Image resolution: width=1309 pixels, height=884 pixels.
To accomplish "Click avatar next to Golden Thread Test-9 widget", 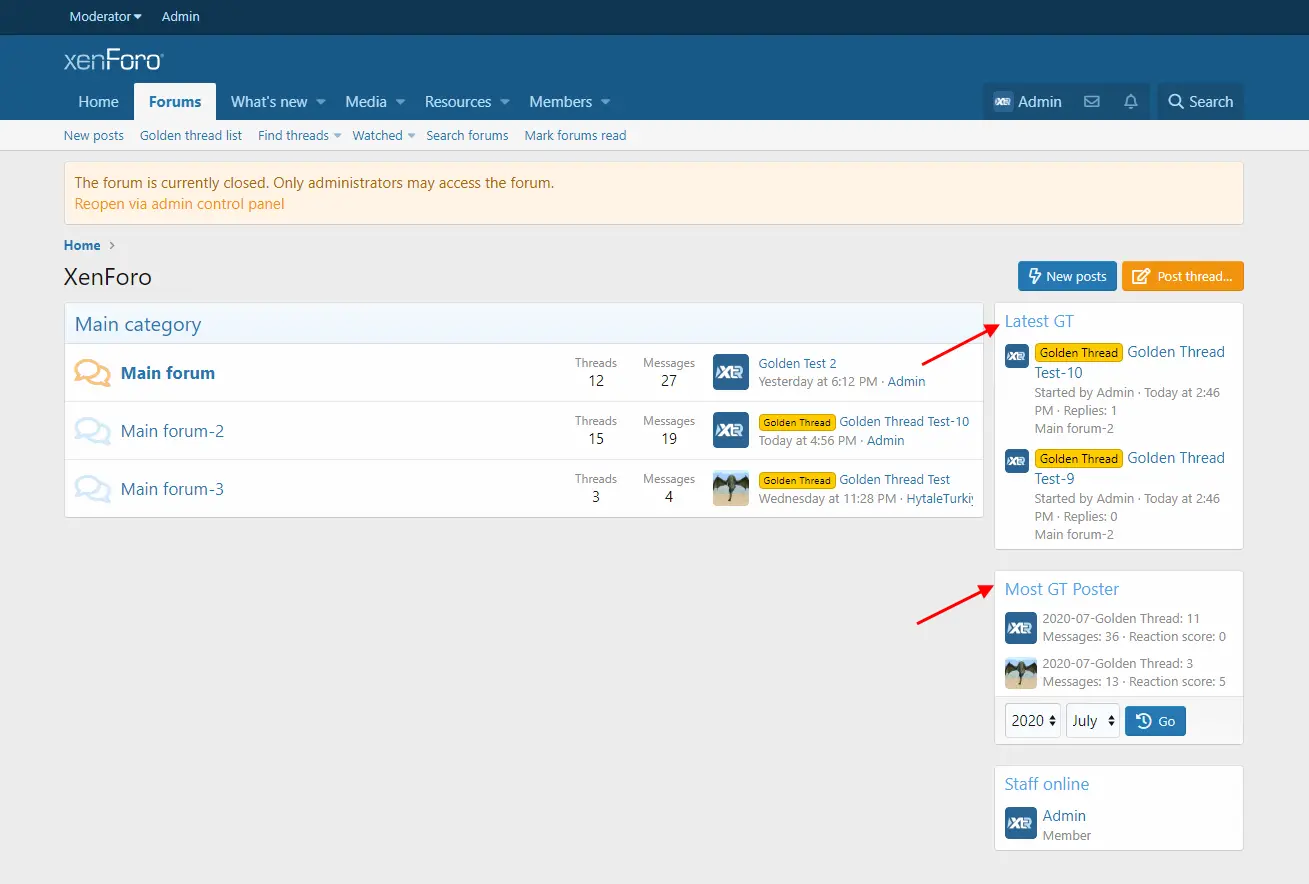I will 1017,461.
